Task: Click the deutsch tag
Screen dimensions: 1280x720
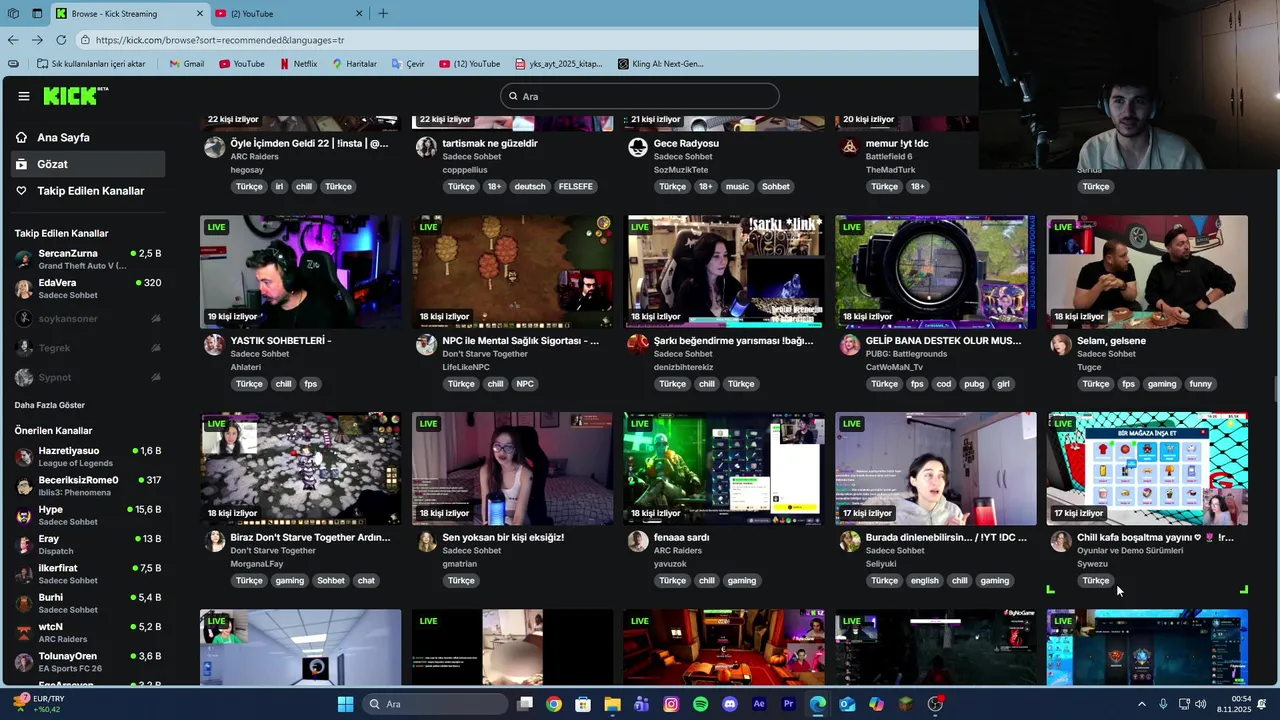Action: (x=530, y=187)
